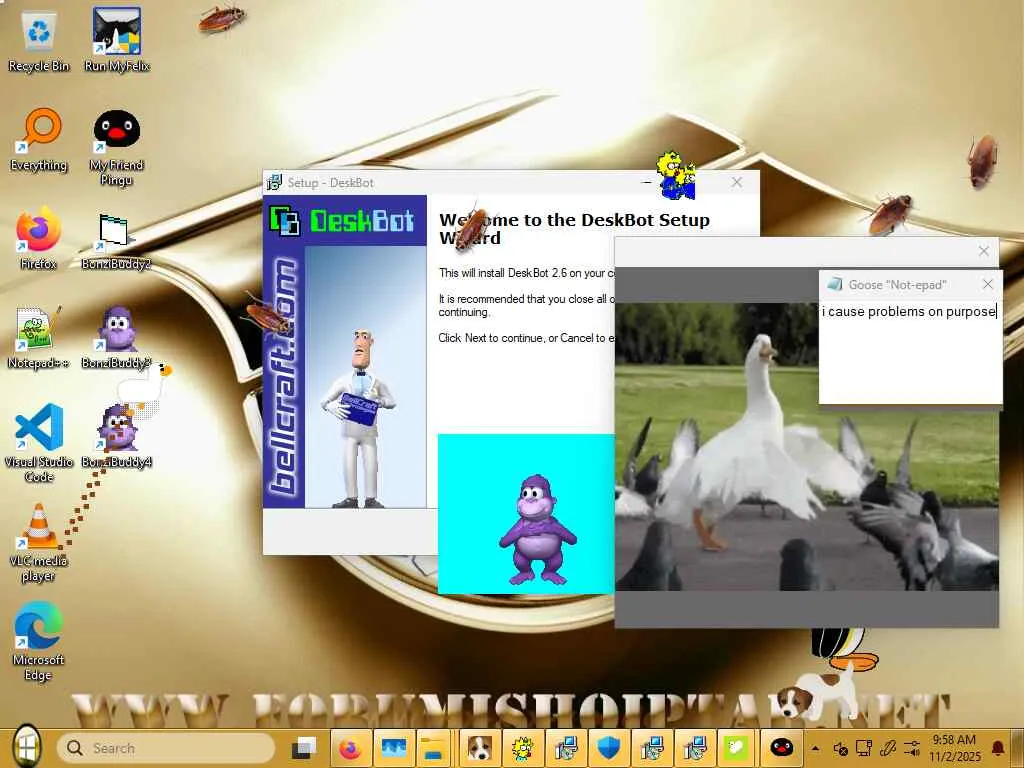Switch to Pingu app in the taskbar
The height and width of the screenshot is (768, 1024).
pos(781,748)
